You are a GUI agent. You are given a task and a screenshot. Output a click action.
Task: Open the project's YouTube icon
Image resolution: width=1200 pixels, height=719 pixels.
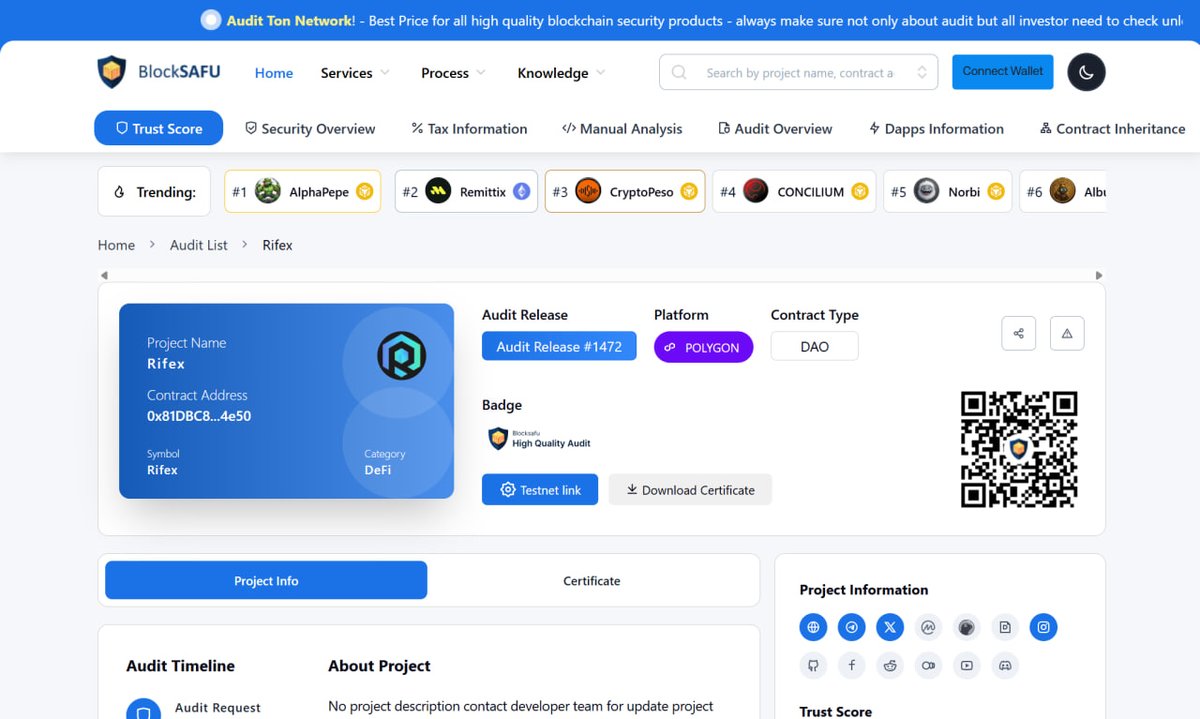click(x=966, y=664)
